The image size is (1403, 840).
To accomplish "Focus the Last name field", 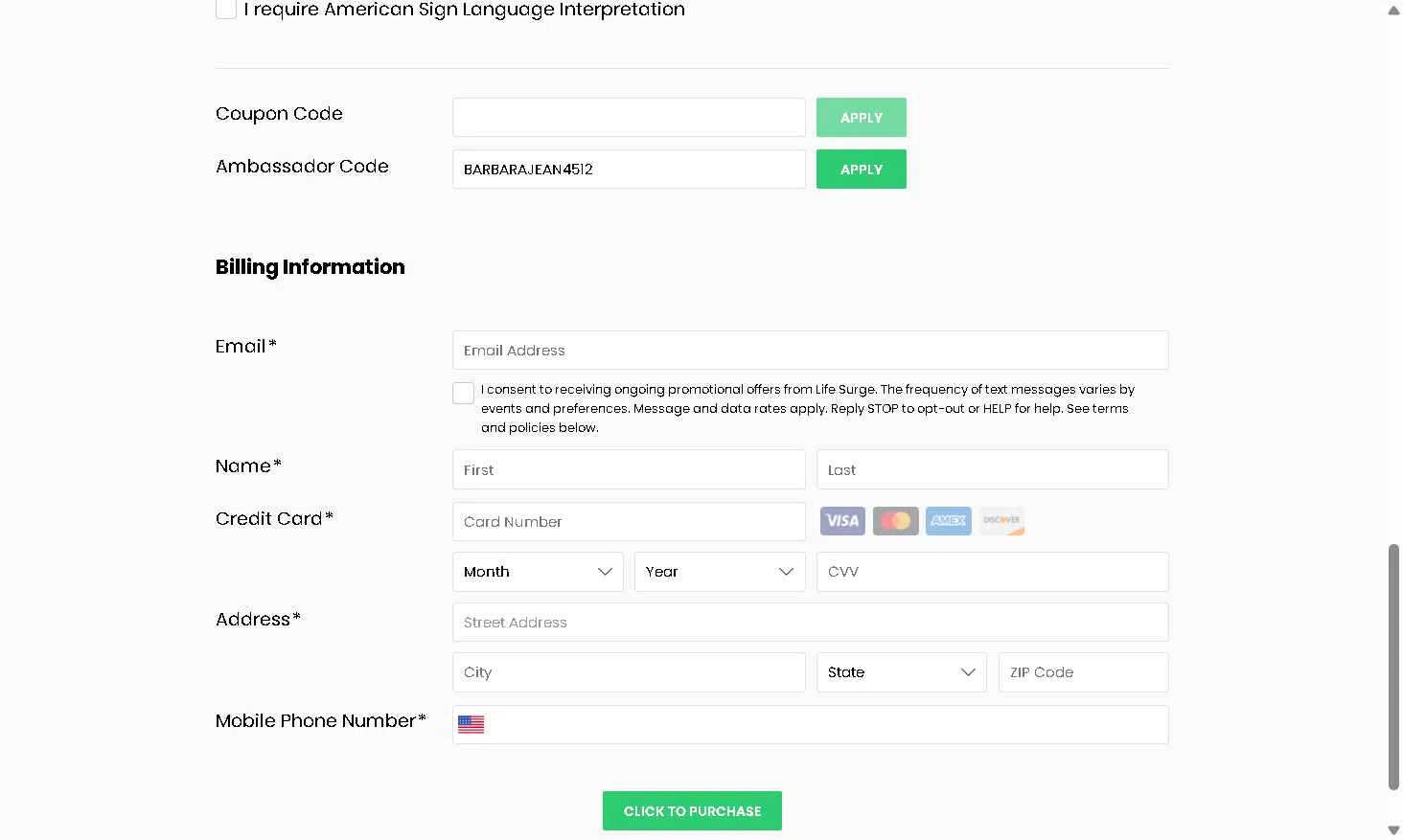I will pos(992,470).
